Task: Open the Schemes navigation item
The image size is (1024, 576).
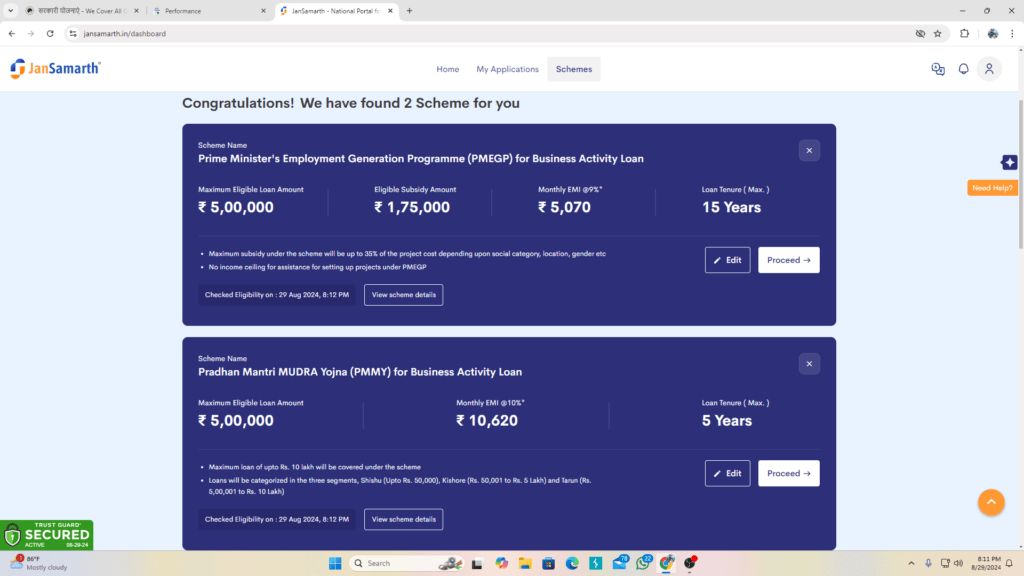Action: coord(574,69)
